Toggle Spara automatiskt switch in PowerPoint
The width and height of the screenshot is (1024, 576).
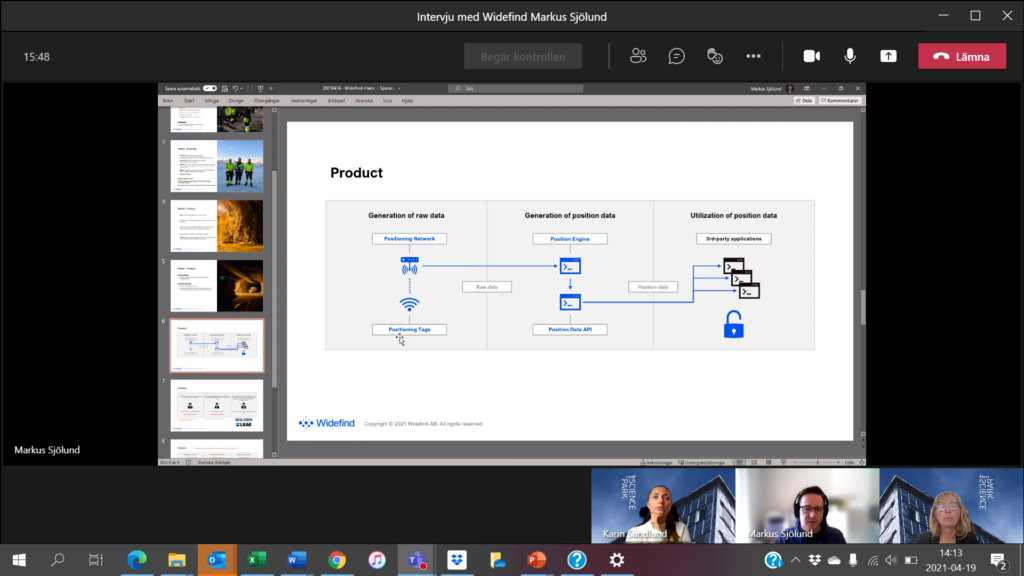tap(210, 88)
